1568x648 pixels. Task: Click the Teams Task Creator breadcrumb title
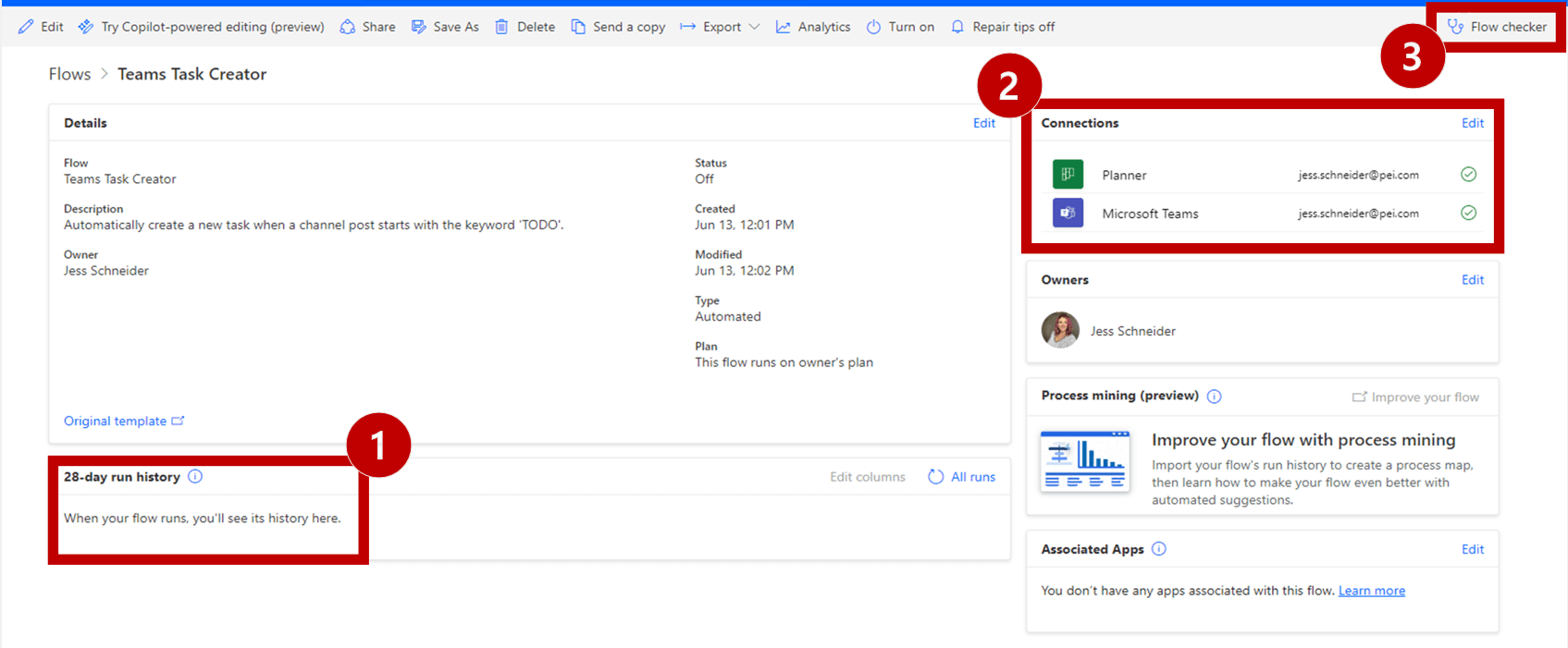click(191, 74)
